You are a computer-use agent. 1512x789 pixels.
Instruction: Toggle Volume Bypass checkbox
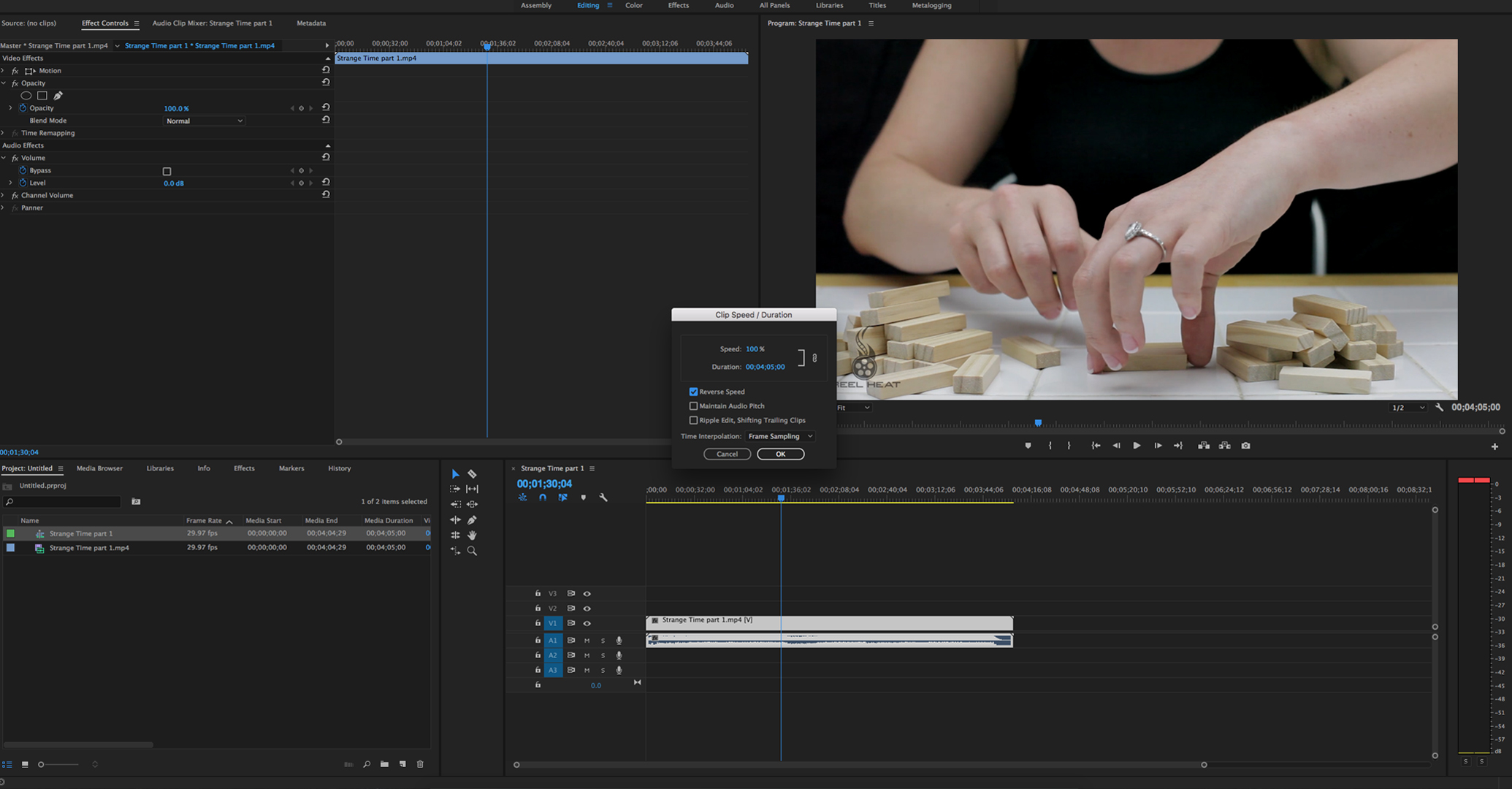(167, 171)
